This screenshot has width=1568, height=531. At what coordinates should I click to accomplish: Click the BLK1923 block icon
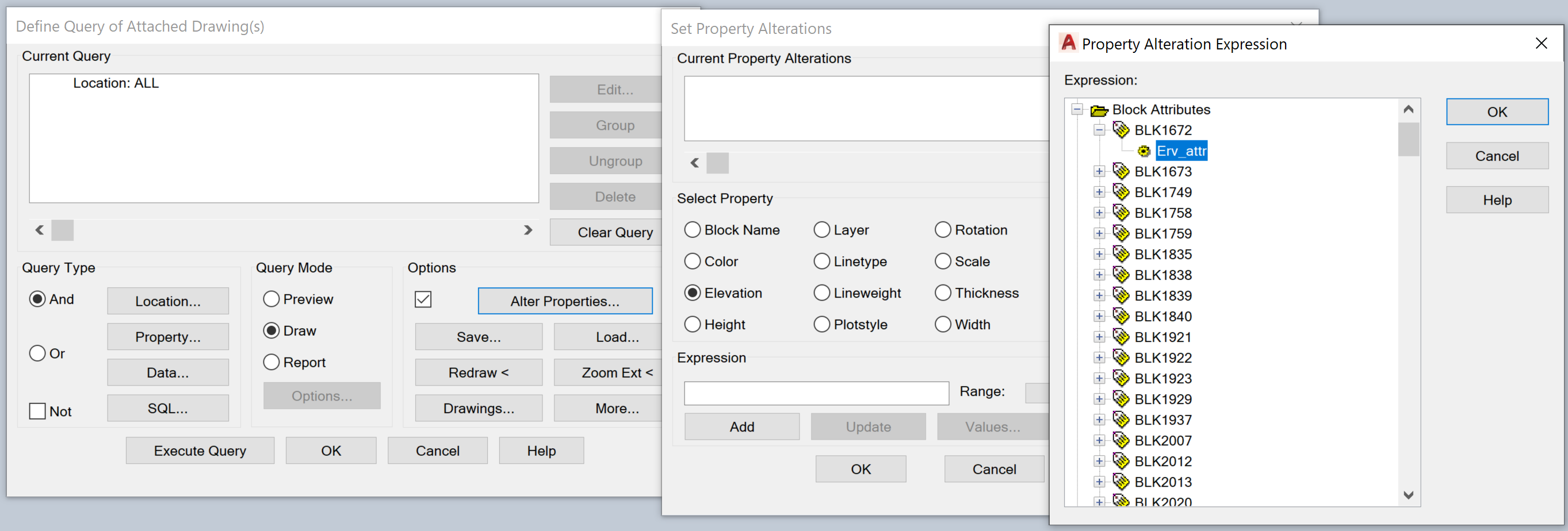[x=1120, y=378]
